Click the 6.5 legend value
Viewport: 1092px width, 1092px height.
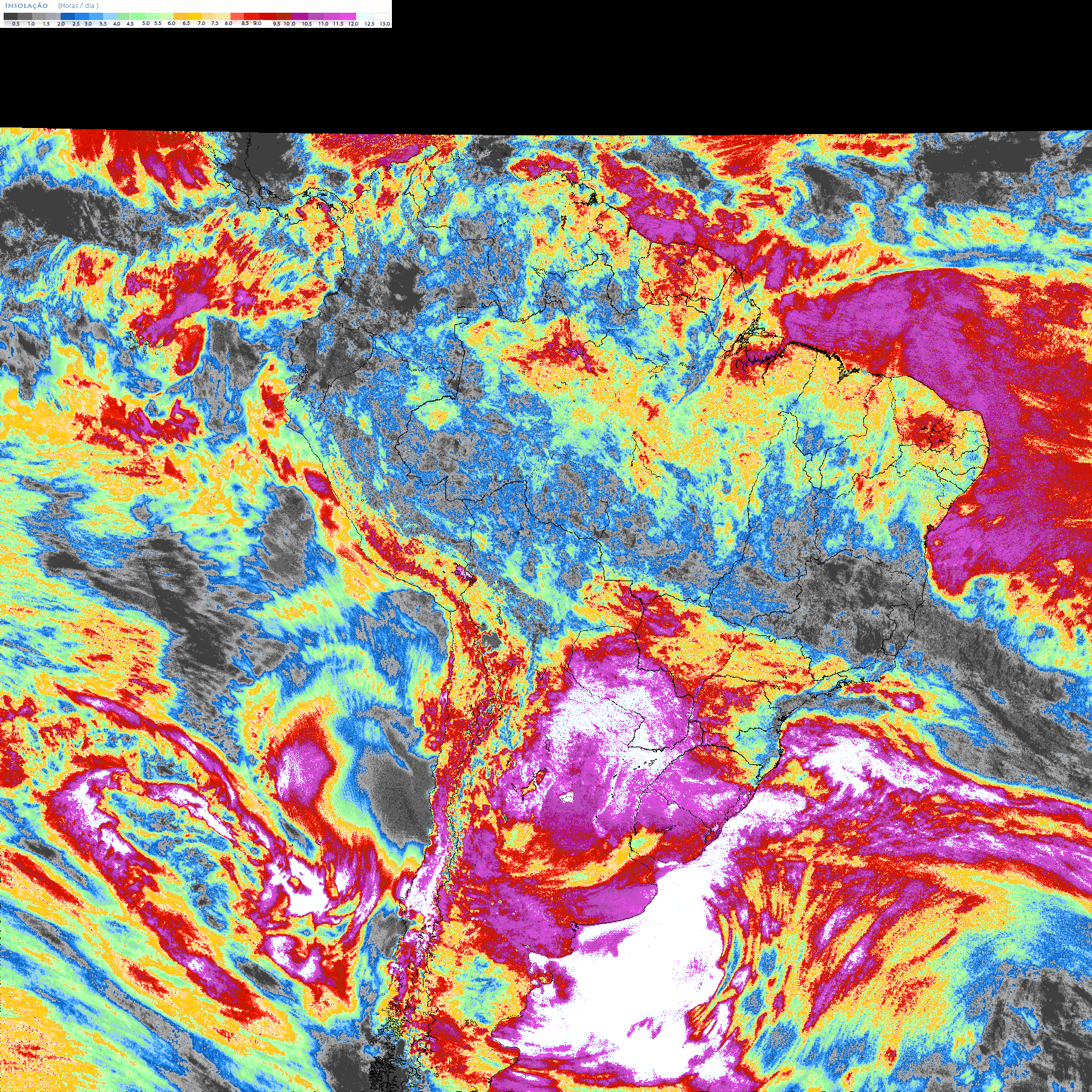[186, 23]
